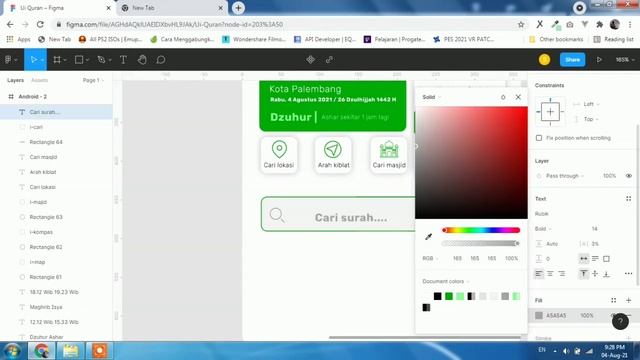Align text to bottom vertically
This screenshot has width=640, height=360.
click(607, 273)
